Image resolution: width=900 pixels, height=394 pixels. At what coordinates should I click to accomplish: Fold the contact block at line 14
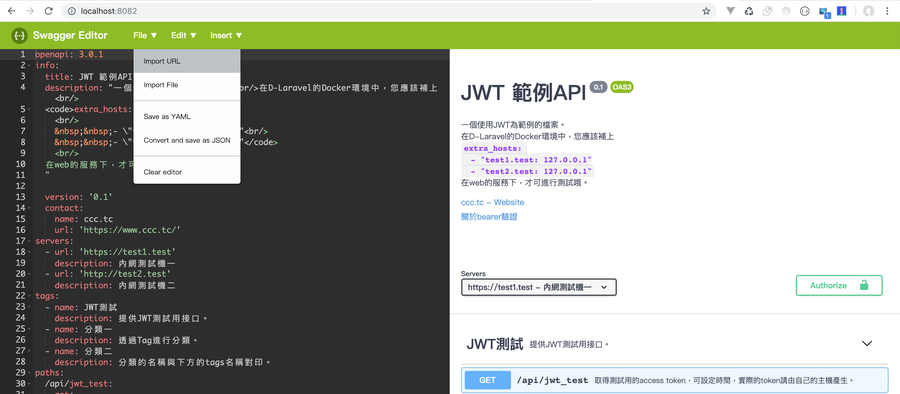[x=30, y=208]
